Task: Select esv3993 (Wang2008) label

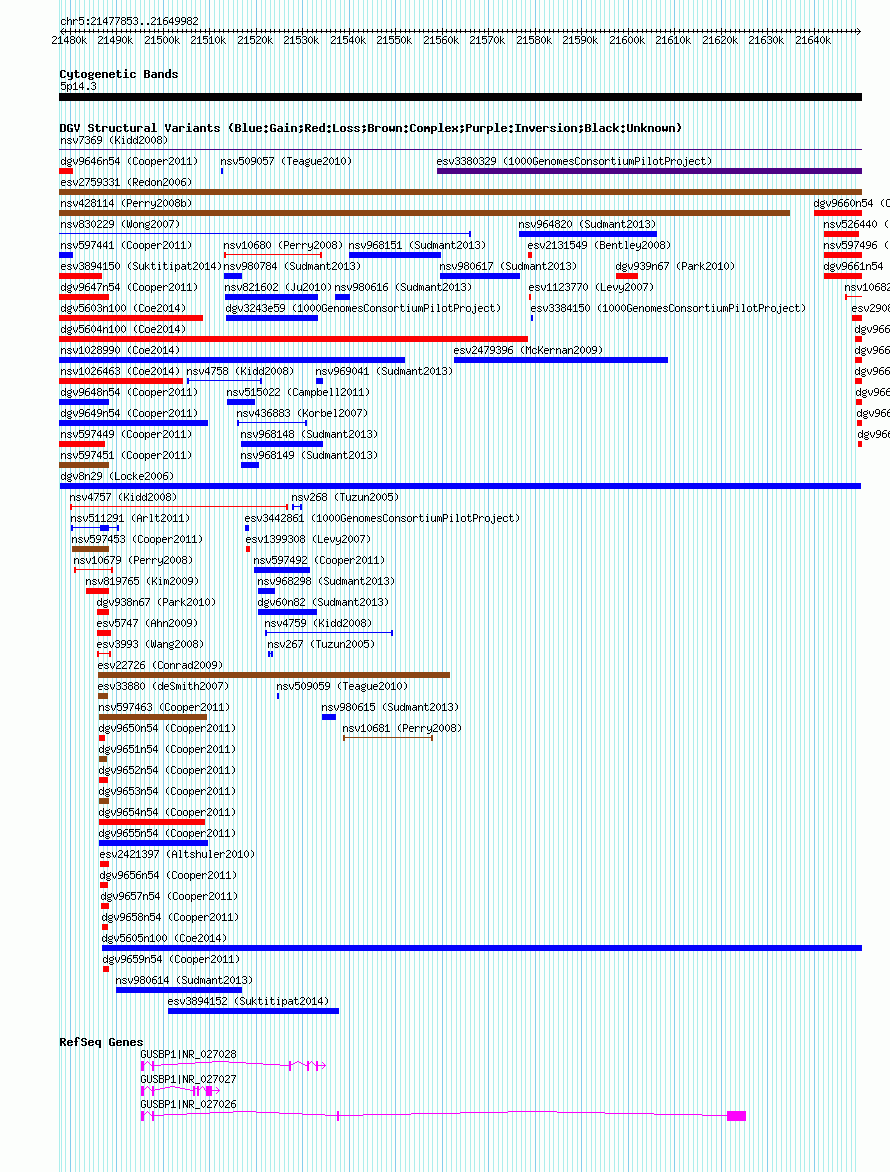Action: click(x=150, y=644)
